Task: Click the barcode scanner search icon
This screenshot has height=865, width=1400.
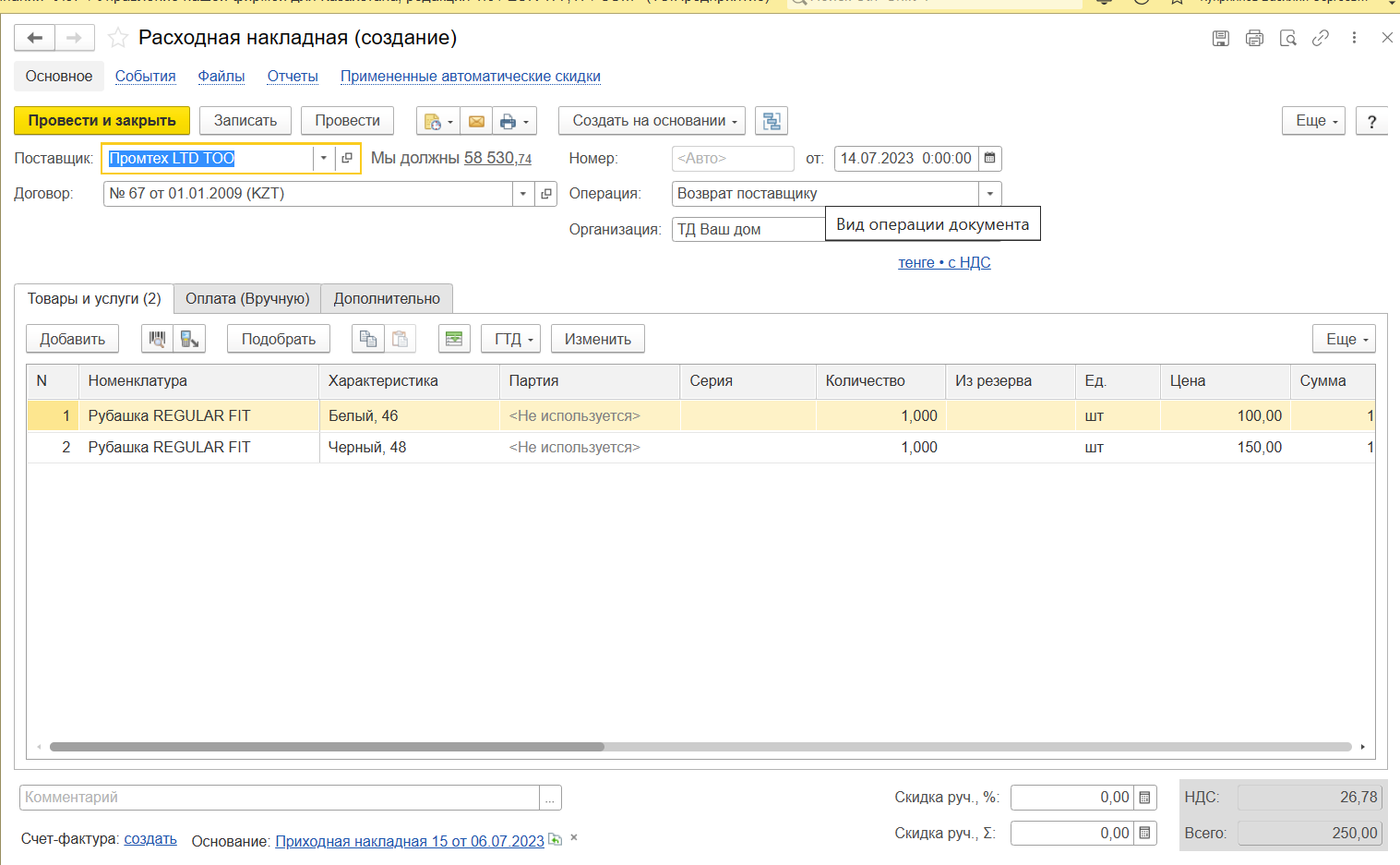Action: click(158, 339)
